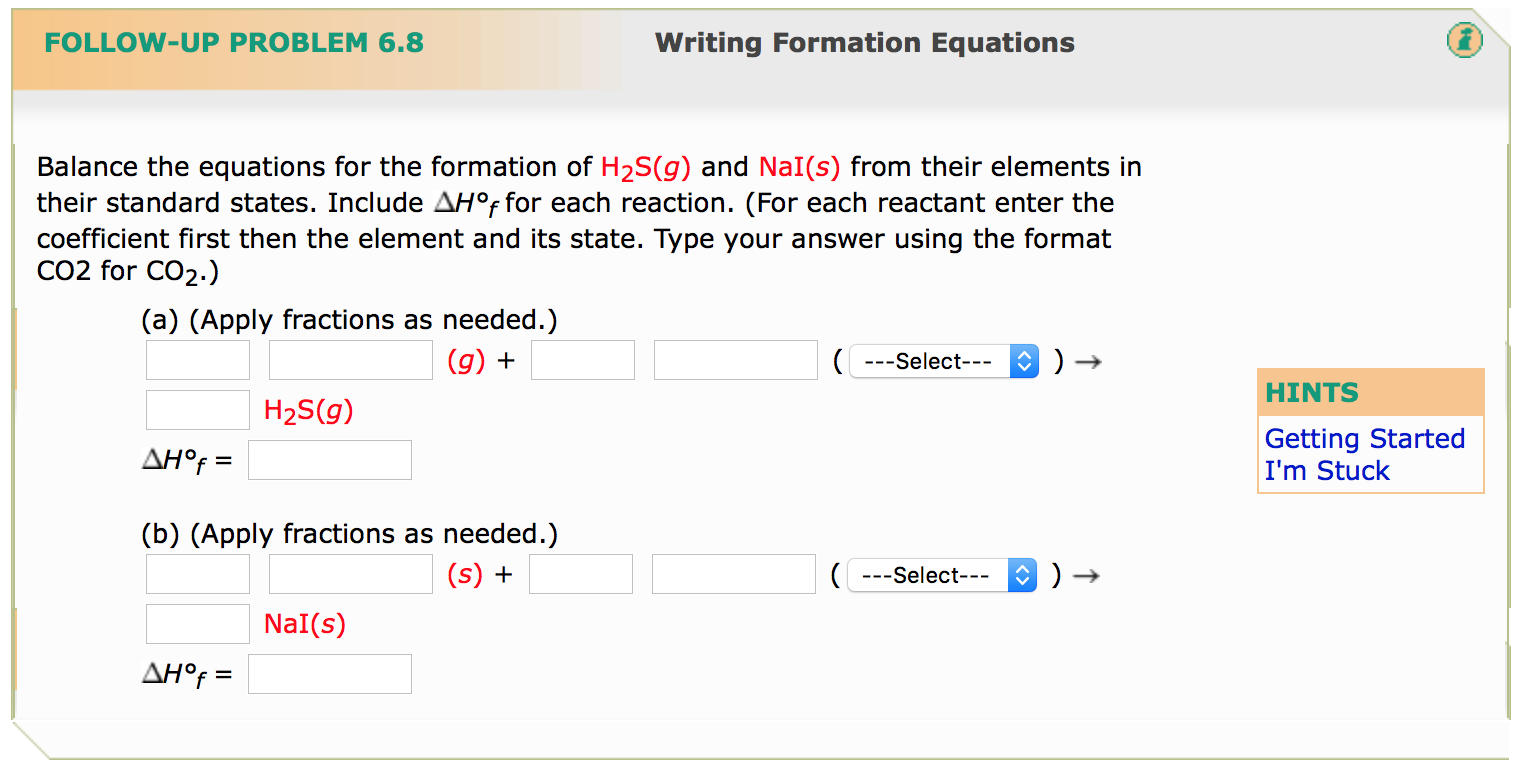
Task: Click the HINTS panel header
Action: 1311,392
